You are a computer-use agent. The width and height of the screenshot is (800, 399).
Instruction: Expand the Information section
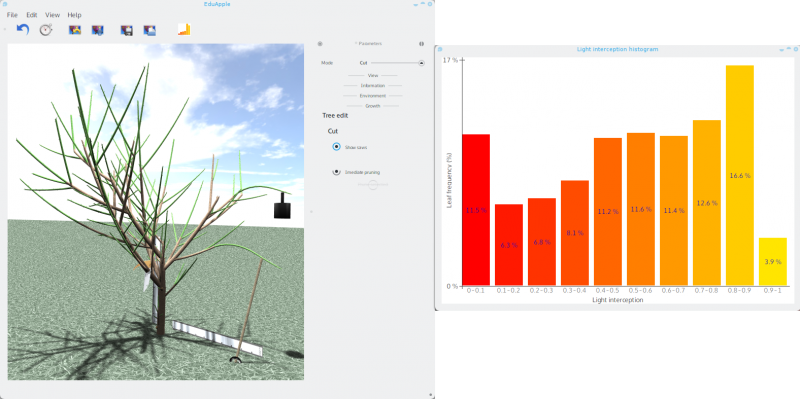tap(373, 86)
